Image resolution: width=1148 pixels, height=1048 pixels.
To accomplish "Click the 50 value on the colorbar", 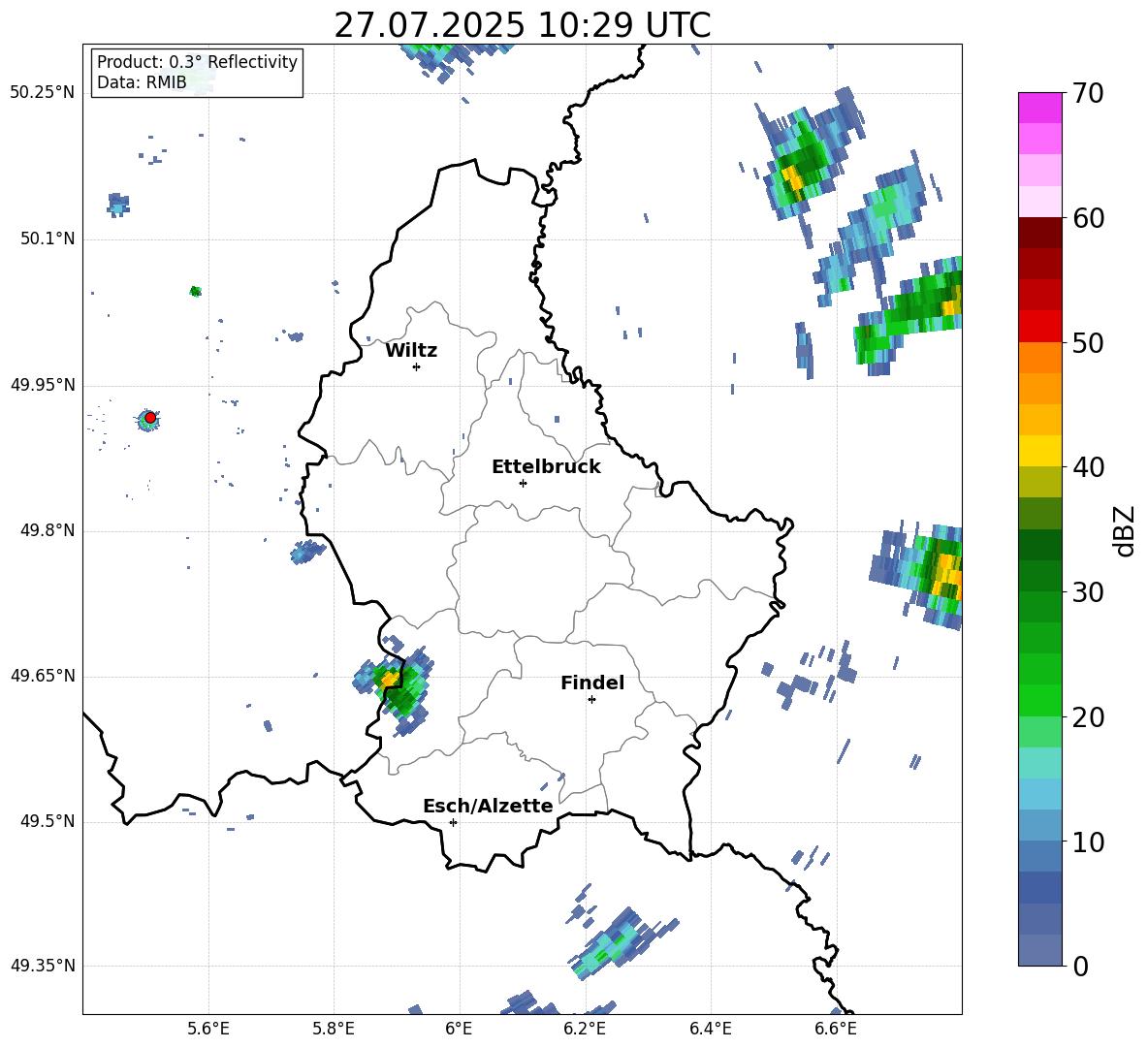I will click(1088, 343).
